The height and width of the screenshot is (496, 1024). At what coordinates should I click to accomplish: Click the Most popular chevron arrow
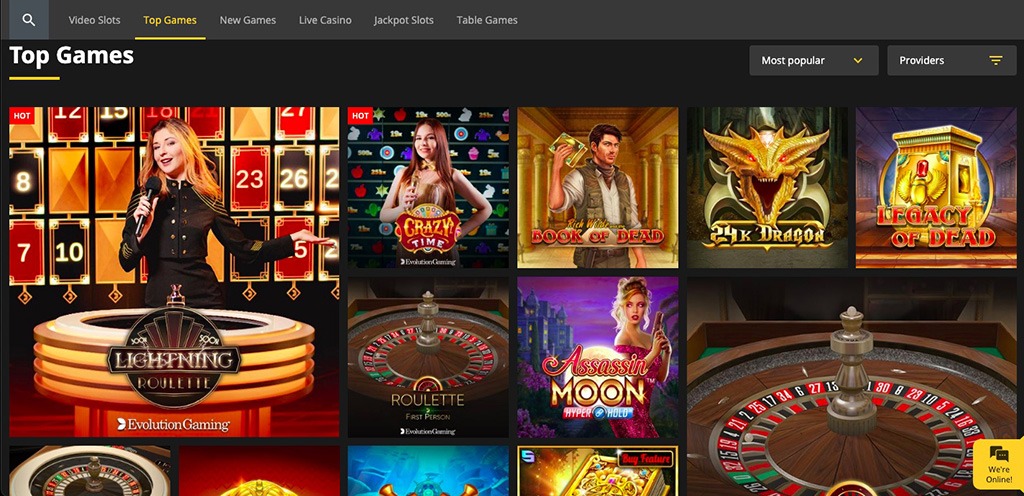pyautogui.click(x=858, y=61)
